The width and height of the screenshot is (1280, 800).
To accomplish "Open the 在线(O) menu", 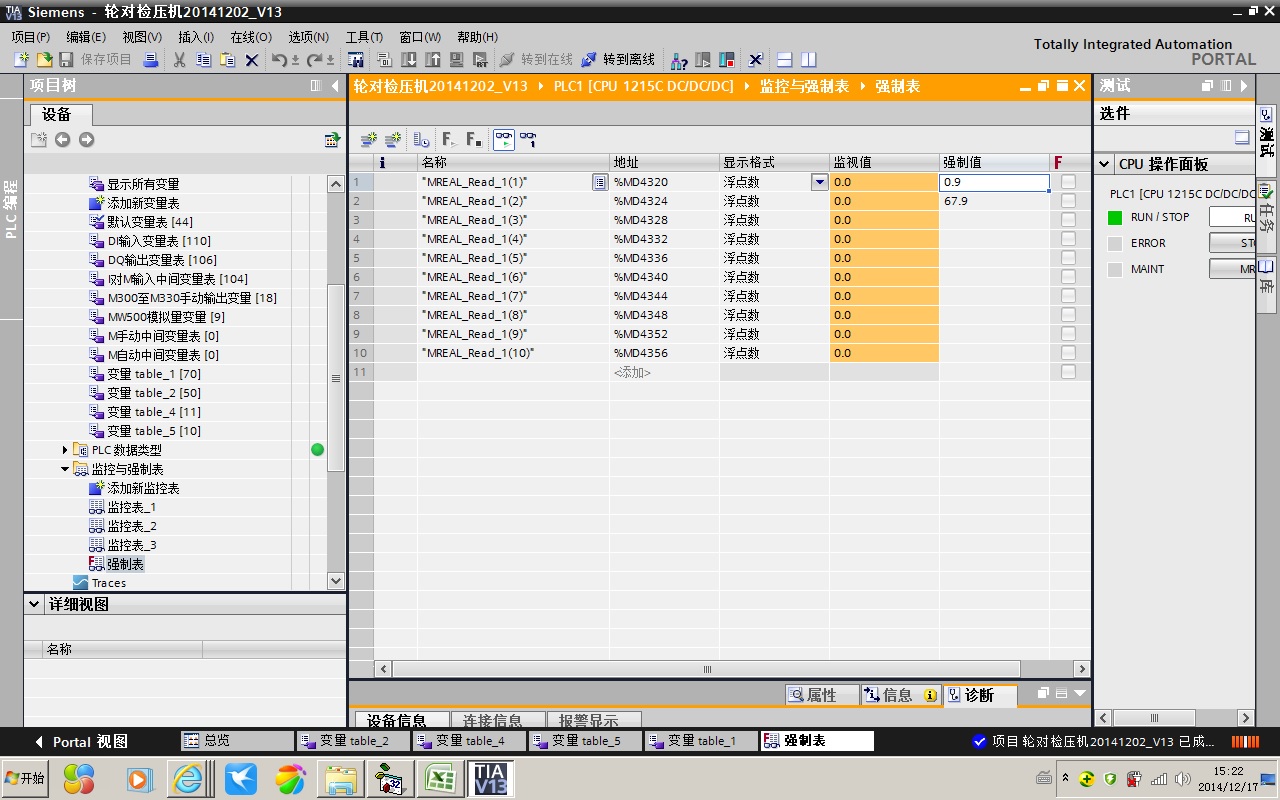I will 251,37.
